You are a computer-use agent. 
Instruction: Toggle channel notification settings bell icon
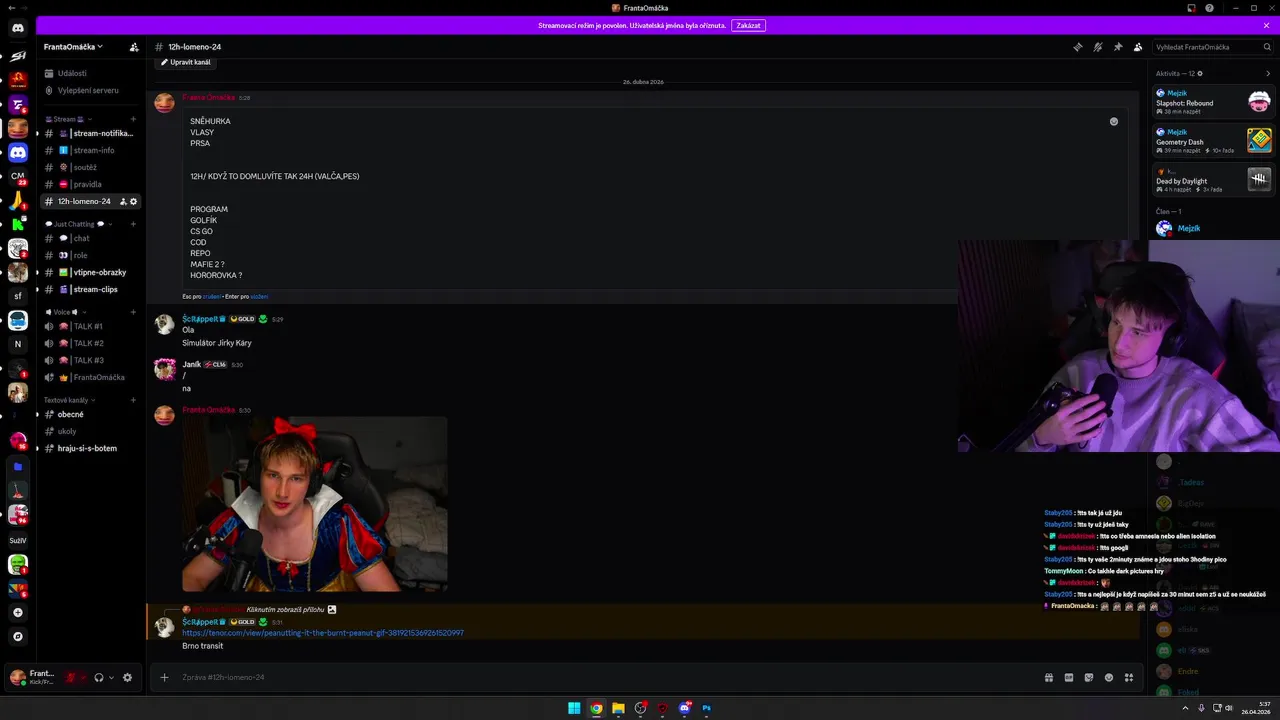pyautogui.click(x=1098, y=47)
